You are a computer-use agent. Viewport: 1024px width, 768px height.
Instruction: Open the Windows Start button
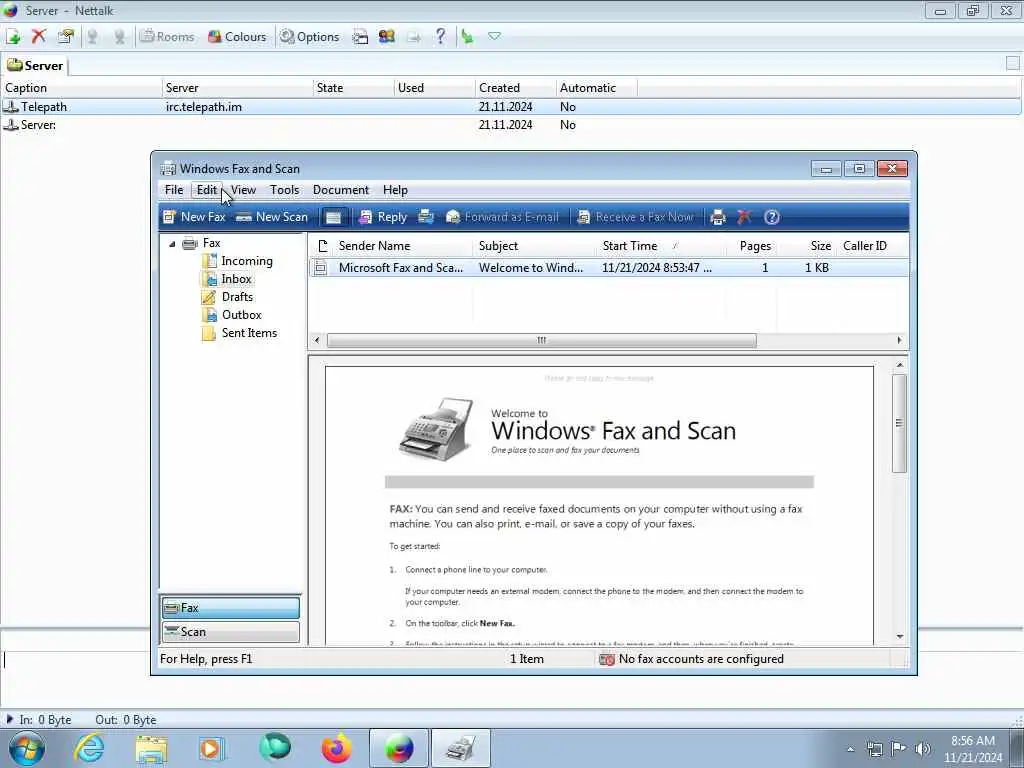[27, 748]
